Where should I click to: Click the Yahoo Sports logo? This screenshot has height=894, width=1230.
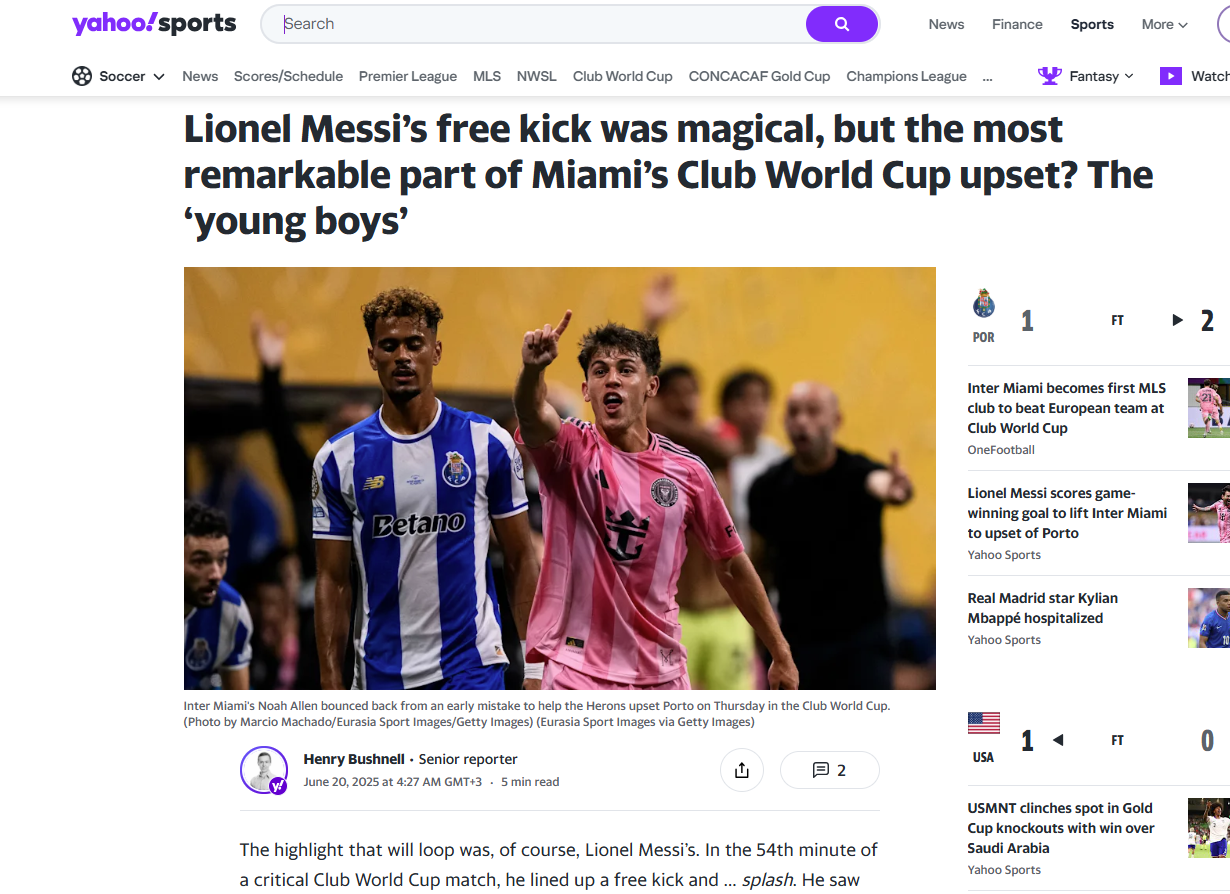pyautogui.click(x=154, y=24)
